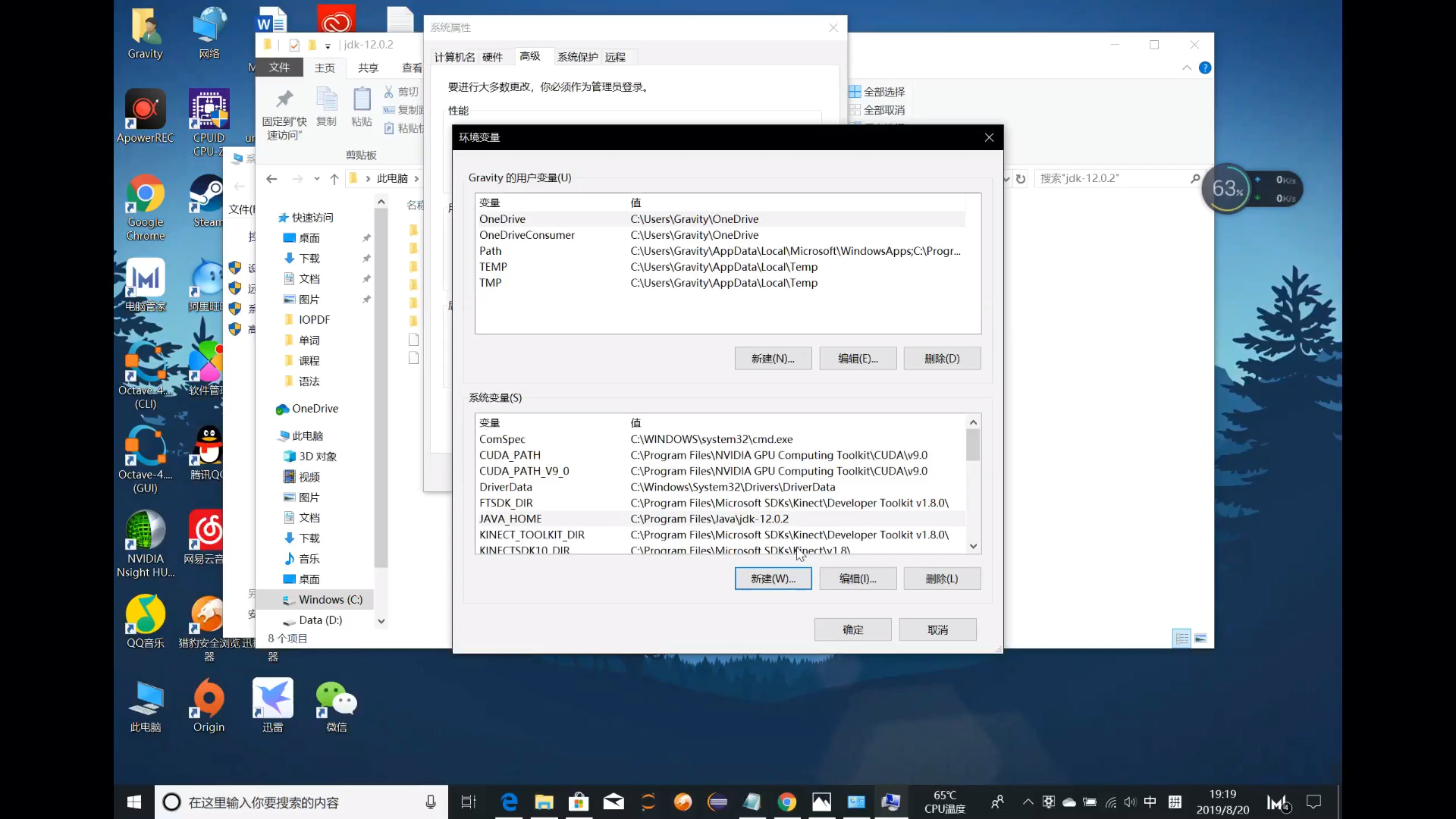Image resolution: width=1456 pixels, height=819 pixels.
Task: Click the 确定 confirm button
Action: coord(852,629)
